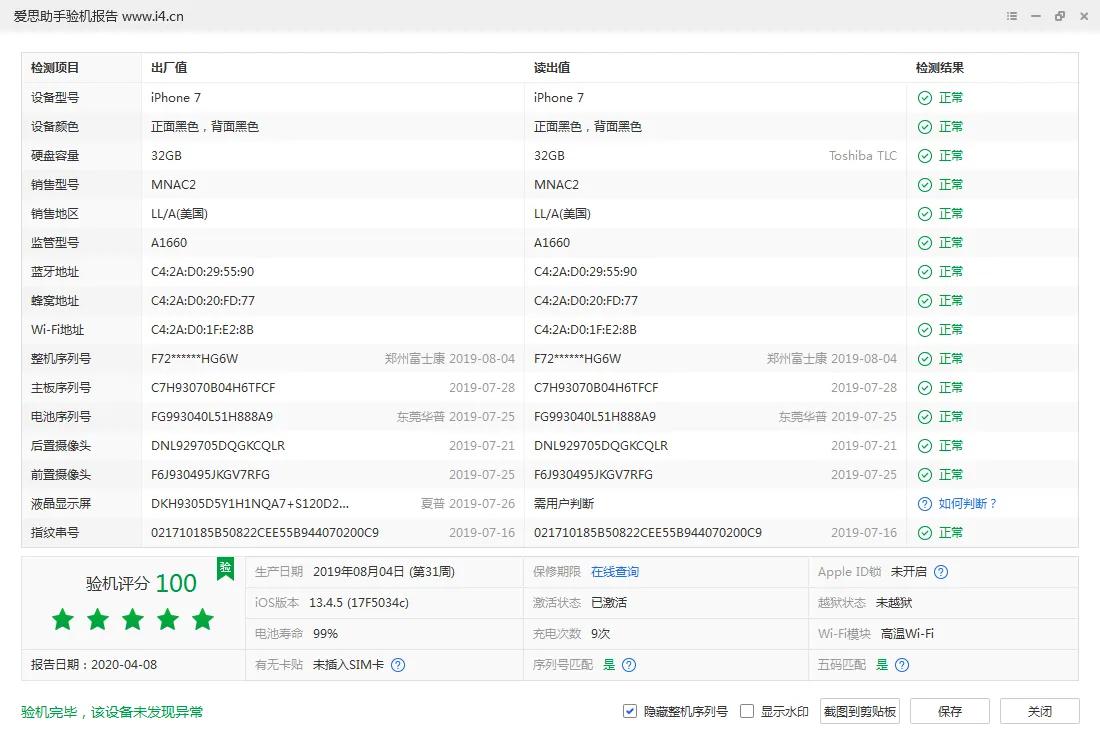Click the 保存 button
Image resolution: width=1100 pixels, height=749 pixels.
tap(949, 711)
